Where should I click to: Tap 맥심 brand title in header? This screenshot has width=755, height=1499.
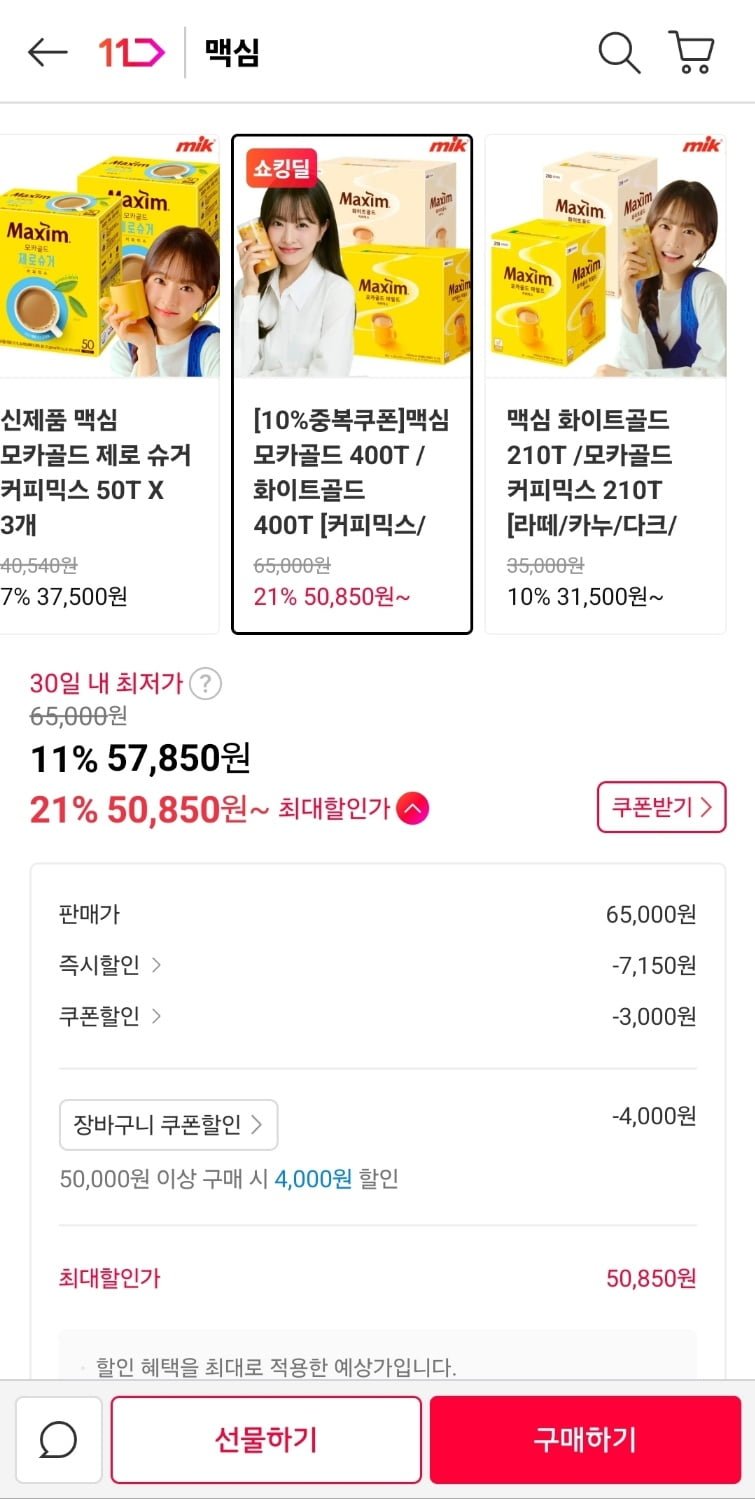click(x=232, y=52)
